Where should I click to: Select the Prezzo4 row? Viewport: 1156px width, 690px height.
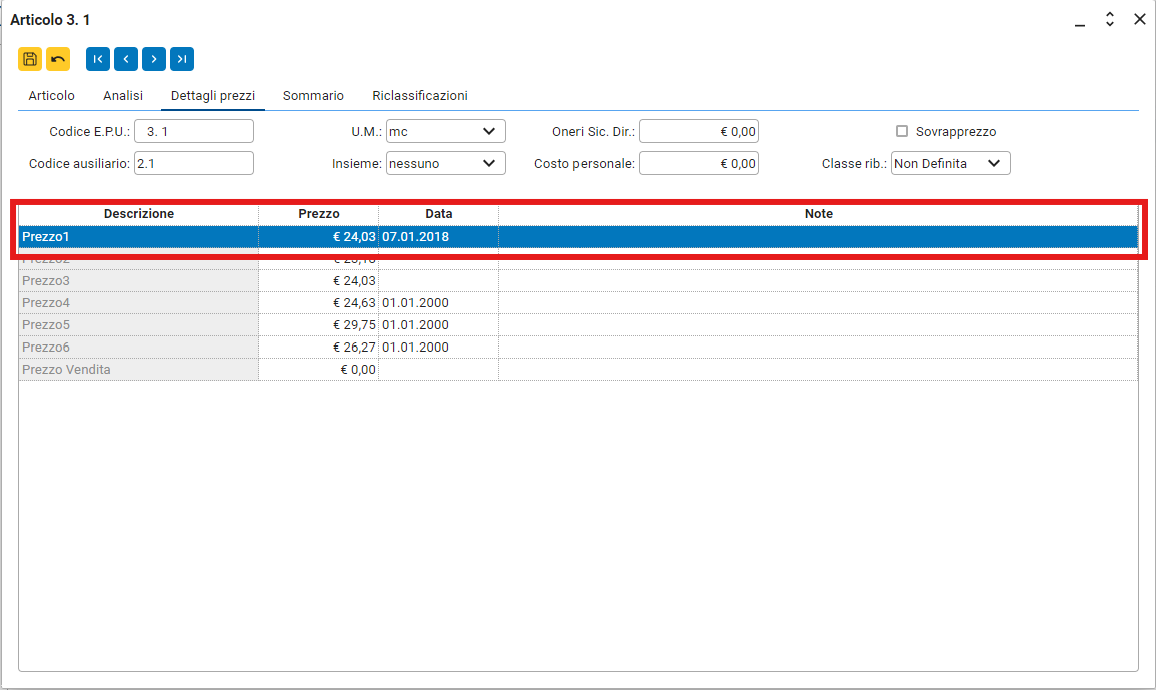(138, 303)
